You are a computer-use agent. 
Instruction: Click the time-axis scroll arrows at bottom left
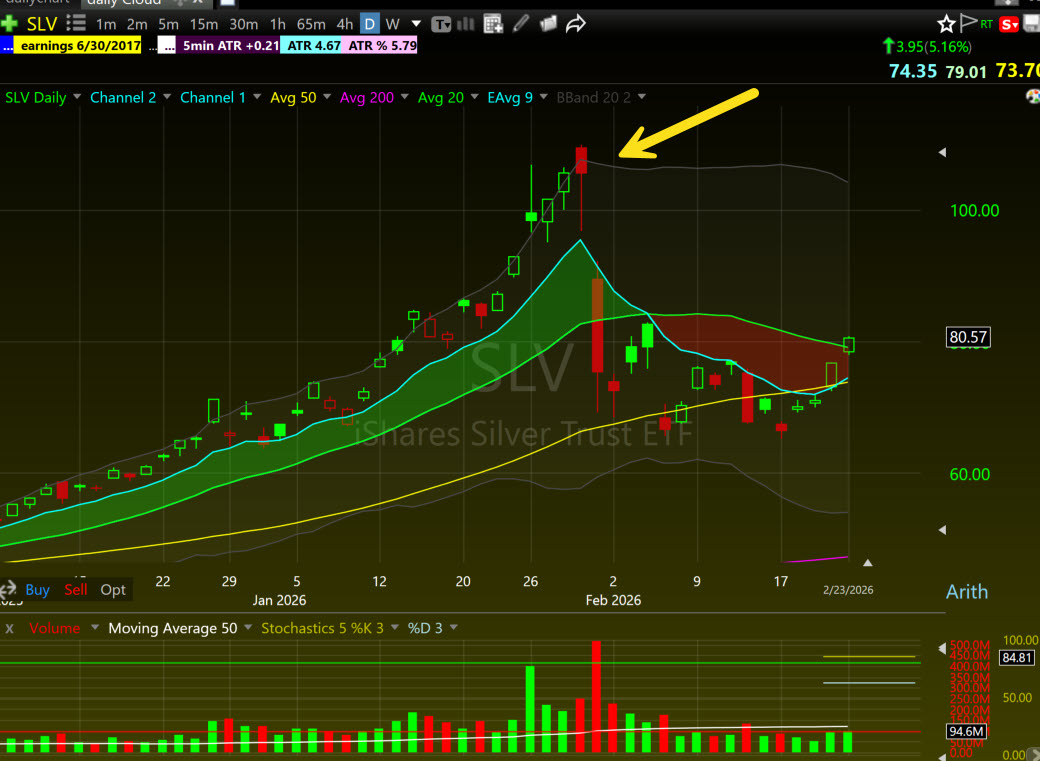[x=8, y=589]
